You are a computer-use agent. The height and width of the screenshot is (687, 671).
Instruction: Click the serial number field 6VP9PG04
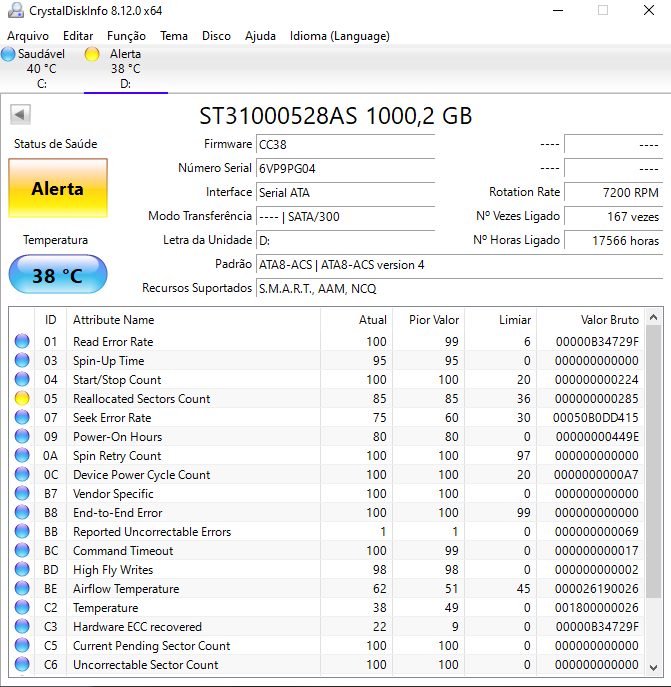pyautogui.click(x=345, y=168)
